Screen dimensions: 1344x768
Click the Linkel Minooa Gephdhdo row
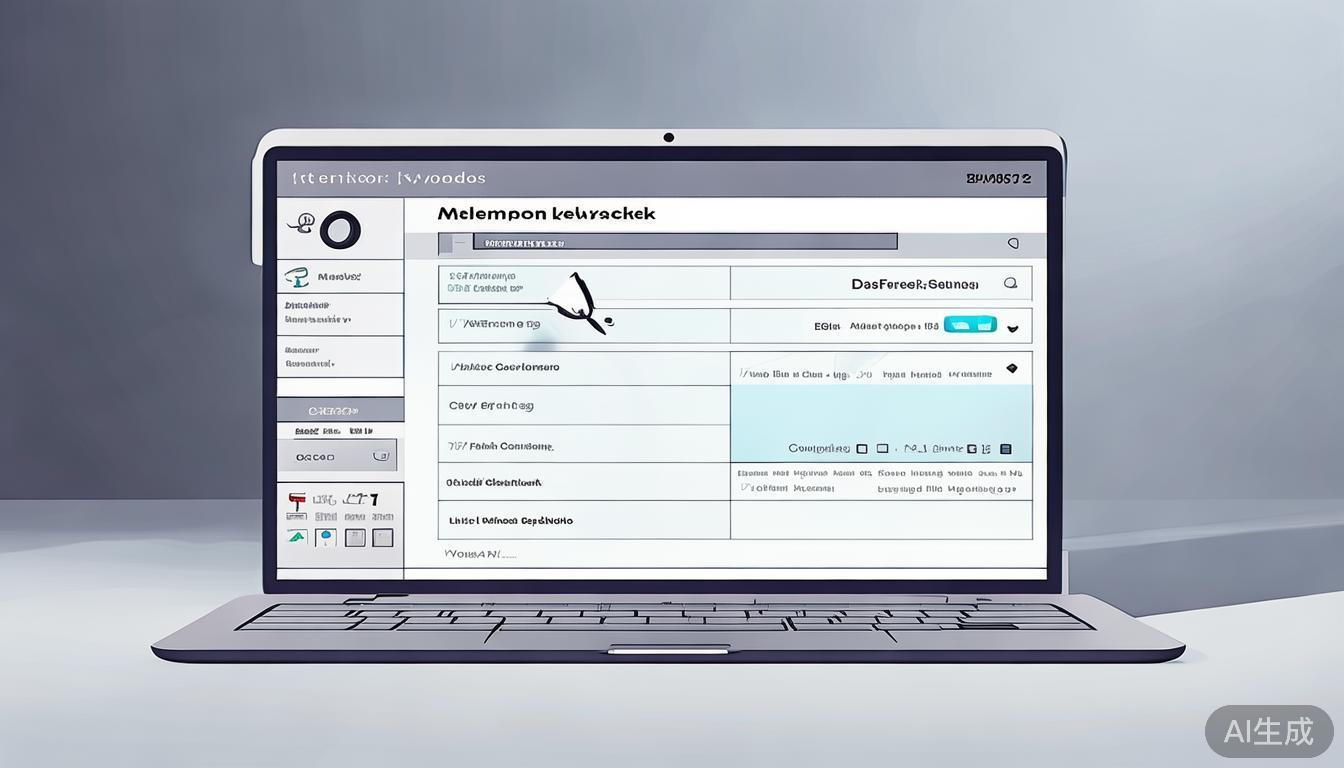(584, 521)
